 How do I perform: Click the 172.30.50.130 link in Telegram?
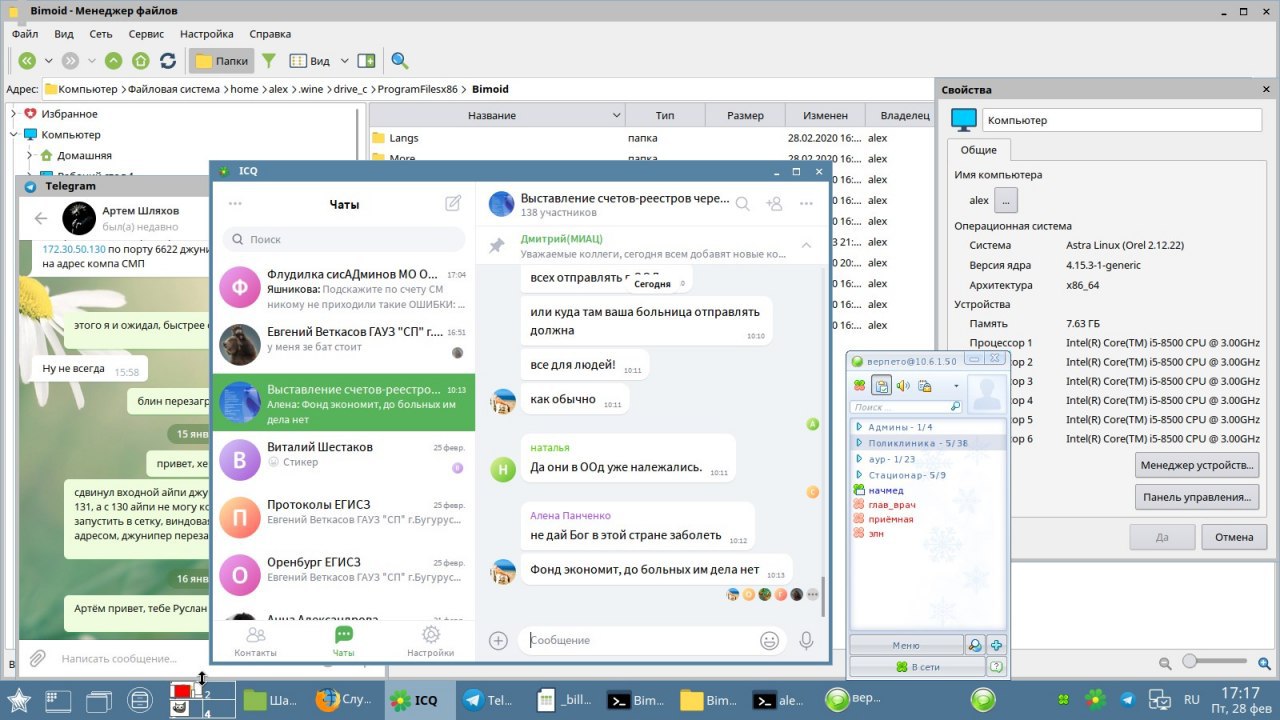pos(74,248)
